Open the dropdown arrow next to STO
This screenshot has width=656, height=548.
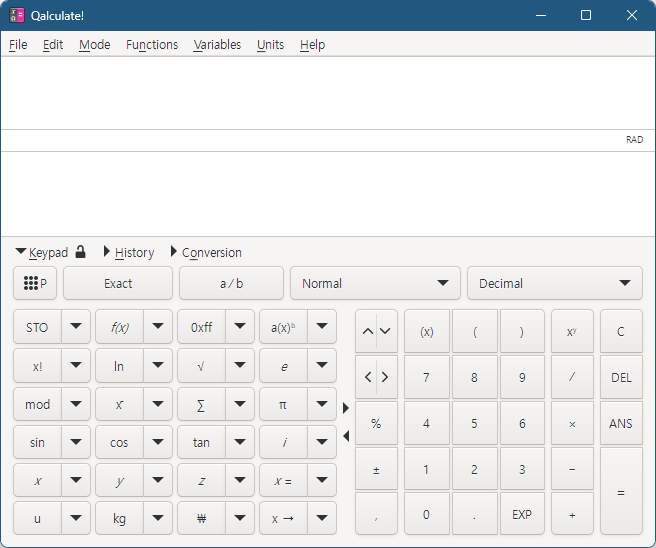coord(76,326)
